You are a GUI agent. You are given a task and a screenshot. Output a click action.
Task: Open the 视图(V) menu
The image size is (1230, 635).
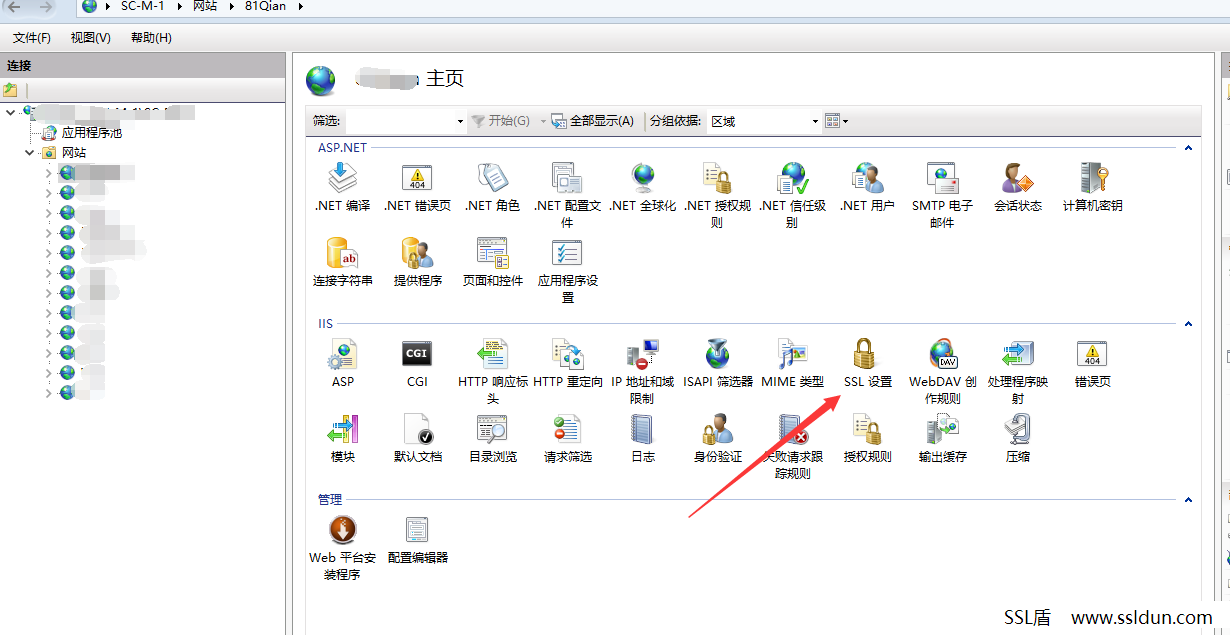click(x=91, y=38)
